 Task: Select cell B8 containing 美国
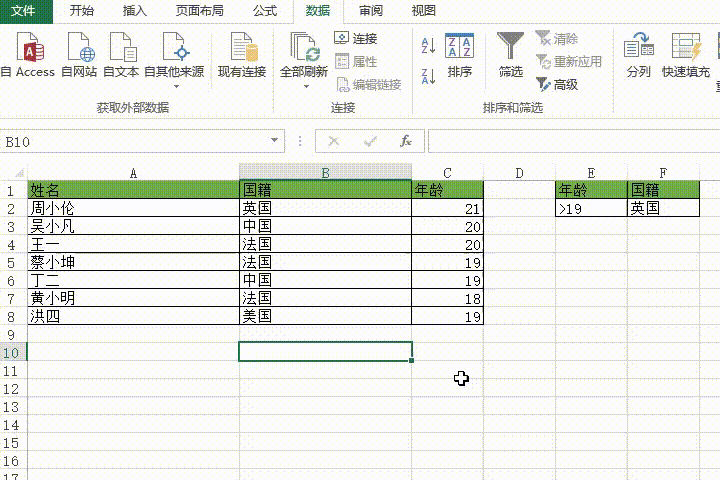(325, 316)
